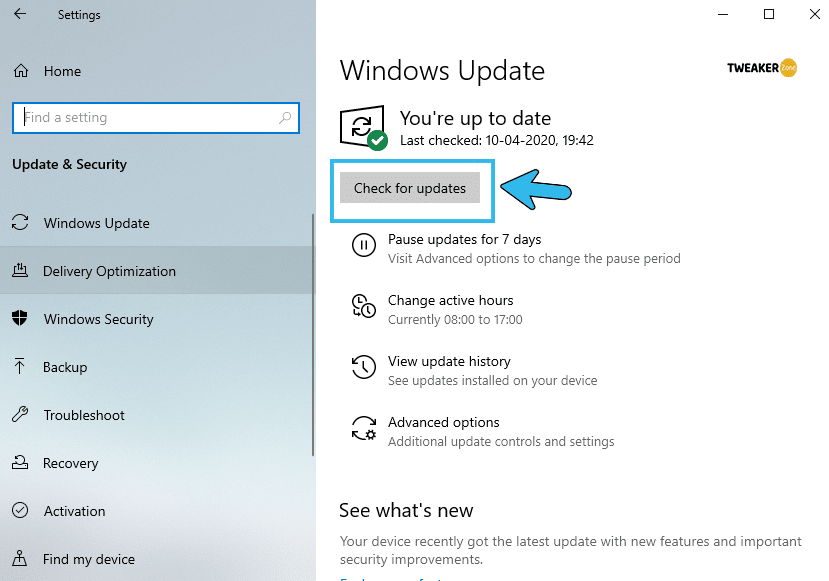Click the sidebar vertical scrollbar
This screenshot has width=829, height=581.
click(x=313, y=335)
